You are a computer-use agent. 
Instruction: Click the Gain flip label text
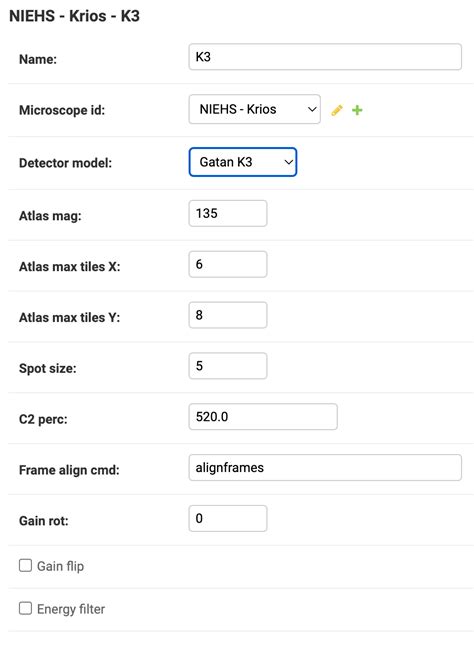[60, 566]
